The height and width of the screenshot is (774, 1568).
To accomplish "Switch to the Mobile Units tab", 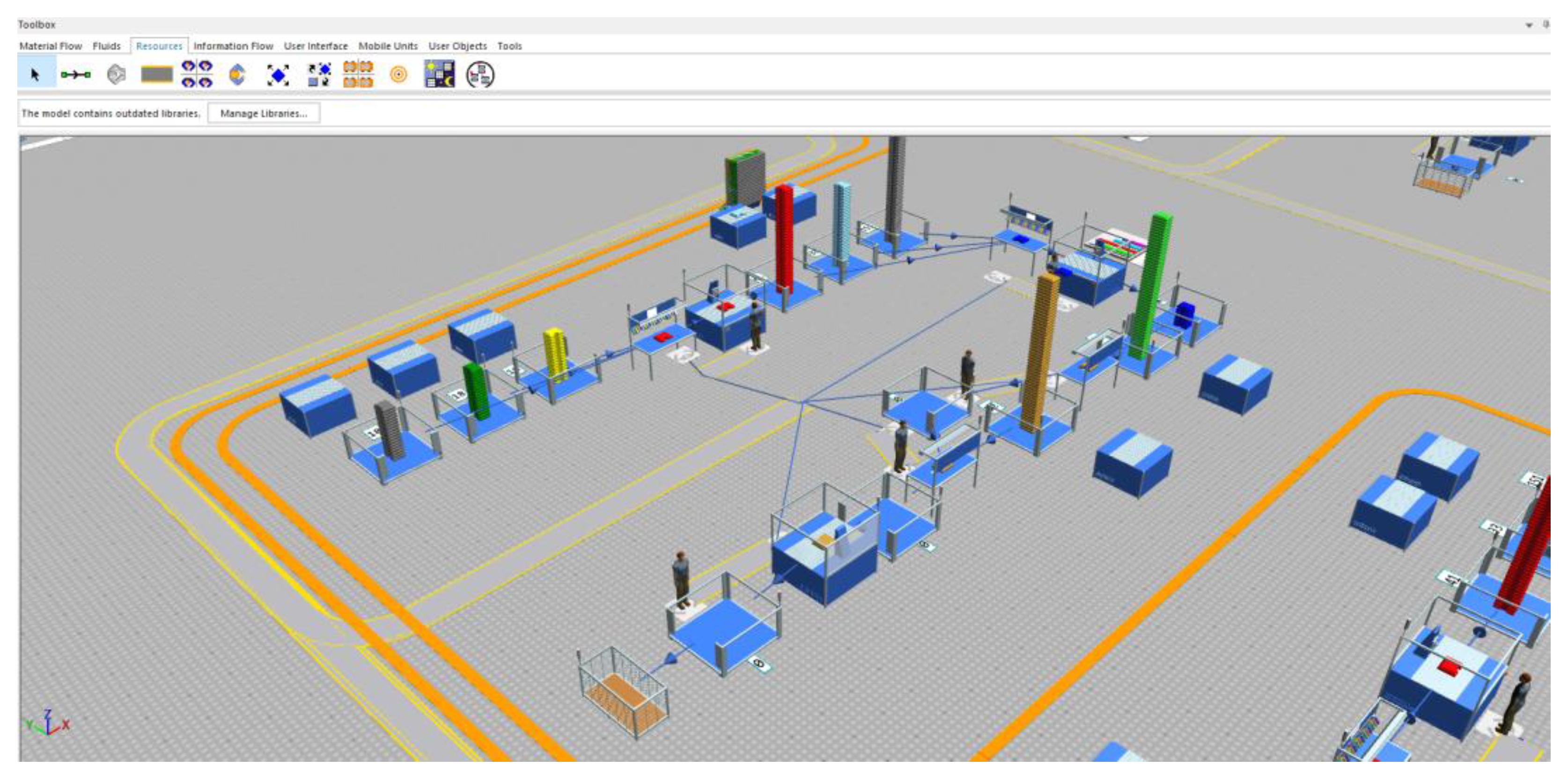I will click(x=388, y=46).
